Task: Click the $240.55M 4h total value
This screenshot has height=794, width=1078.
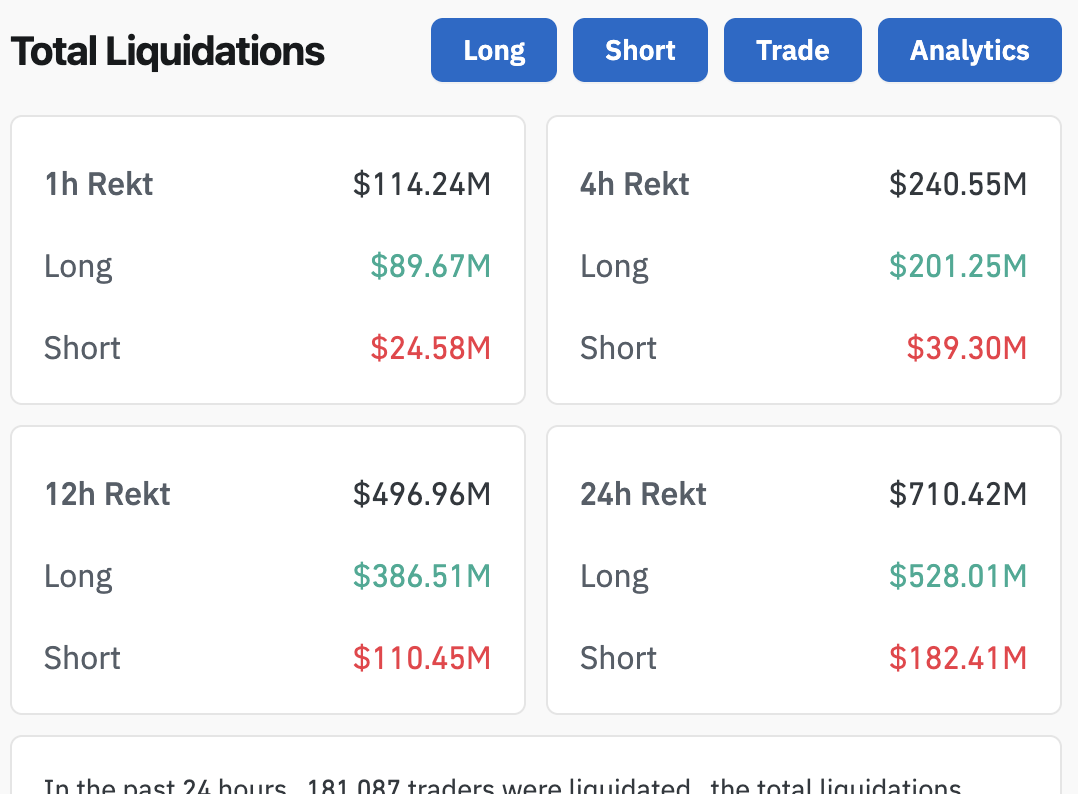Action: point(958,184)
